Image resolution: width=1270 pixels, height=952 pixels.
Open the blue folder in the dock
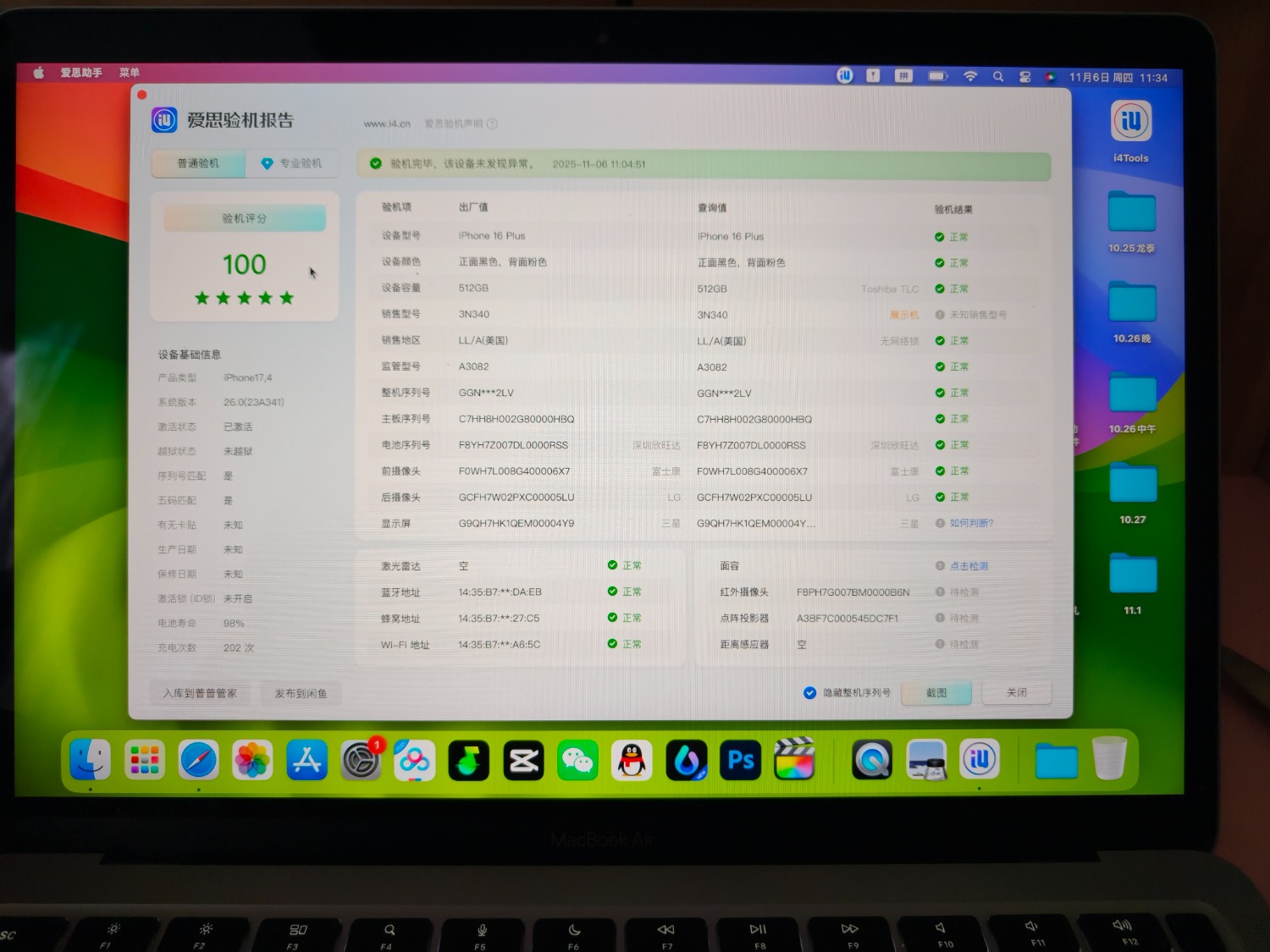[1056, 760]
